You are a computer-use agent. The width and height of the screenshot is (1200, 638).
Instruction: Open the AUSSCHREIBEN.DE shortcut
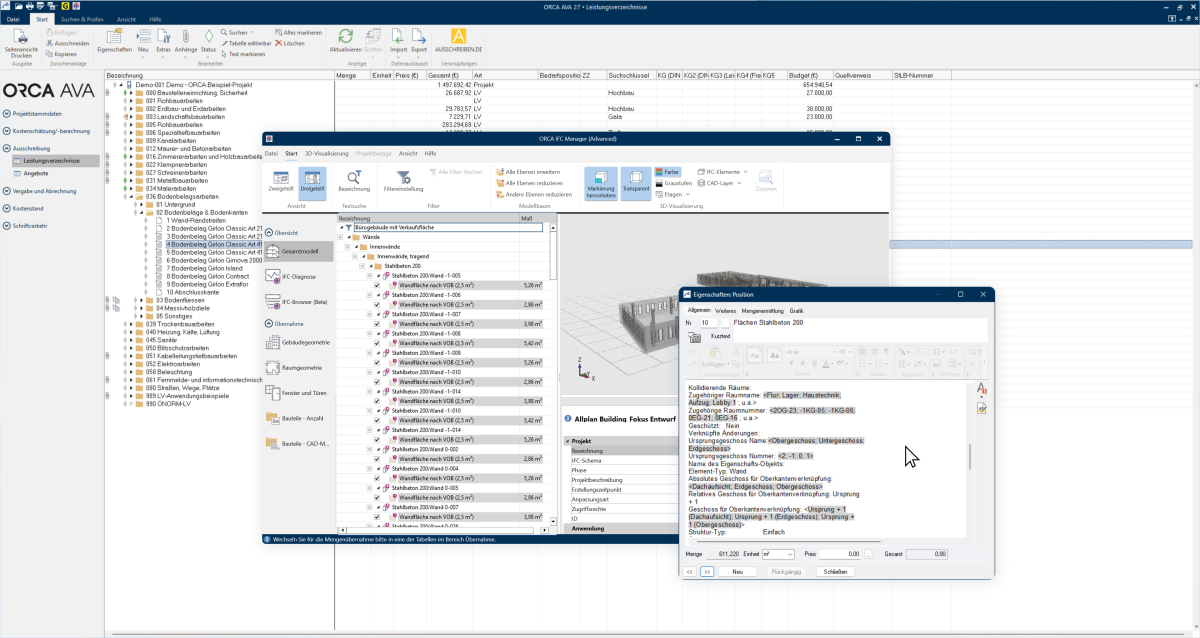(458, 38)
